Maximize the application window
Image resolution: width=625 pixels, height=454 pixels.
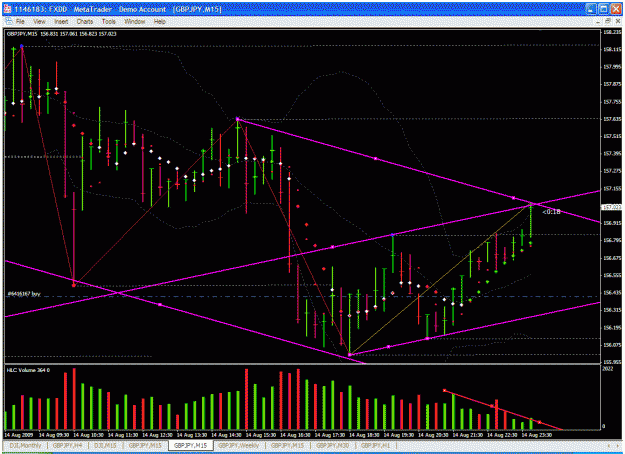603,9
